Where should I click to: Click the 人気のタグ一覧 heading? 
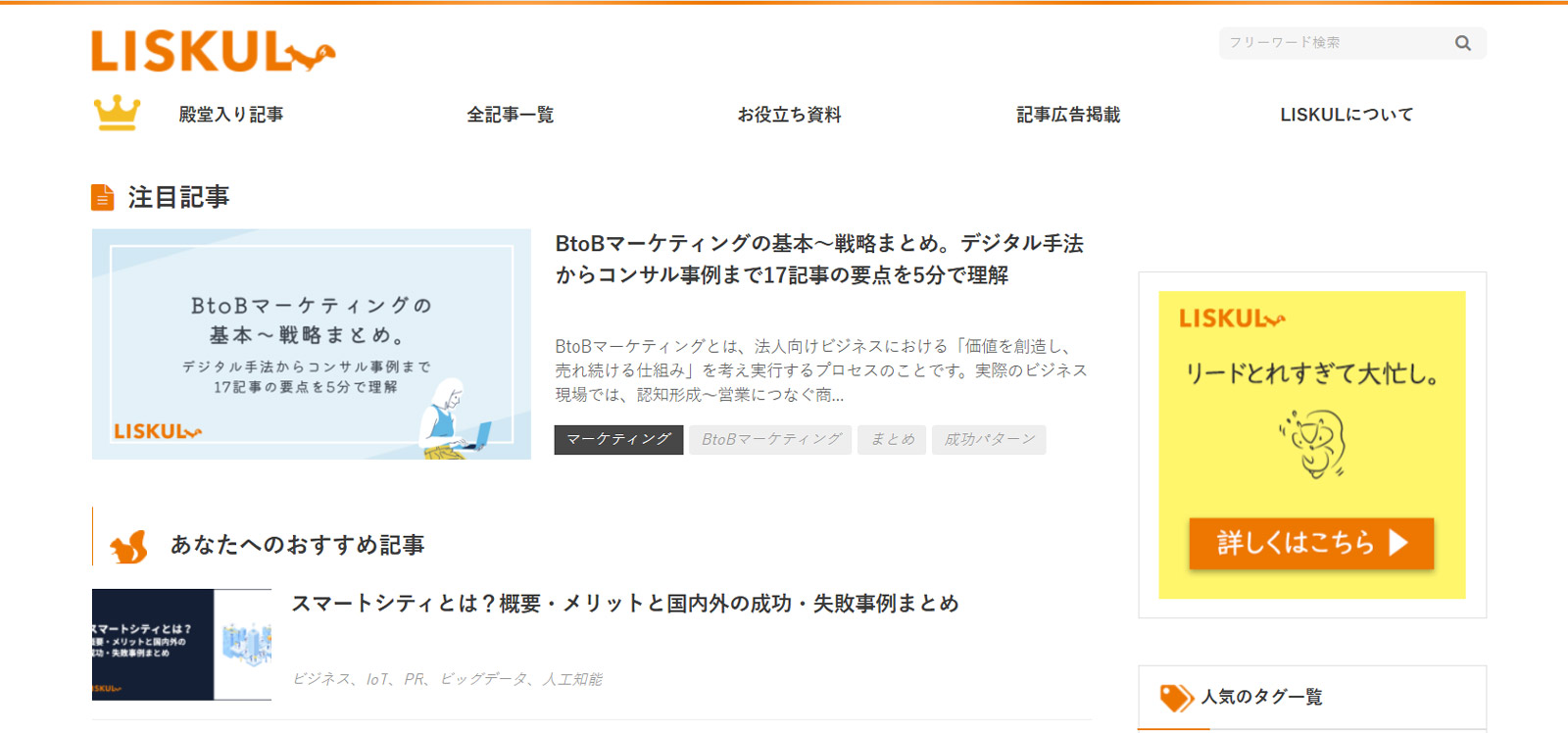click(x=1262, y=697)
